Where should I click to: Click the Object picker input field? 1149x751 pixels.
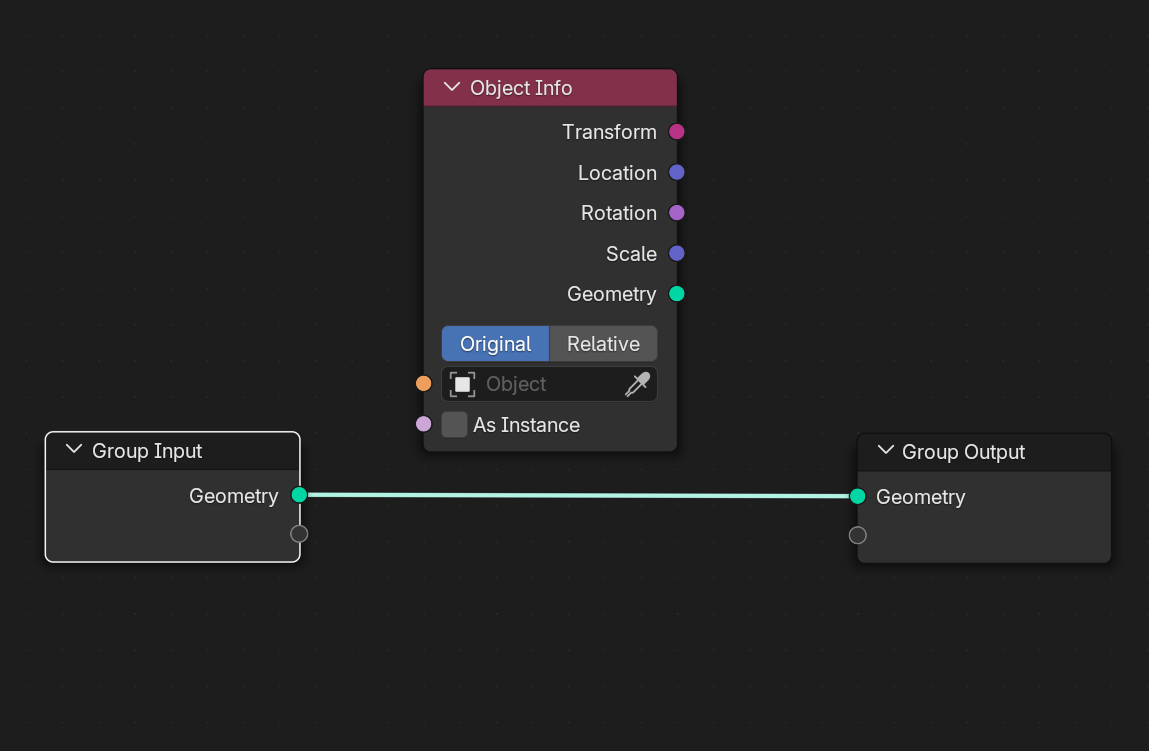click(550, 384)
